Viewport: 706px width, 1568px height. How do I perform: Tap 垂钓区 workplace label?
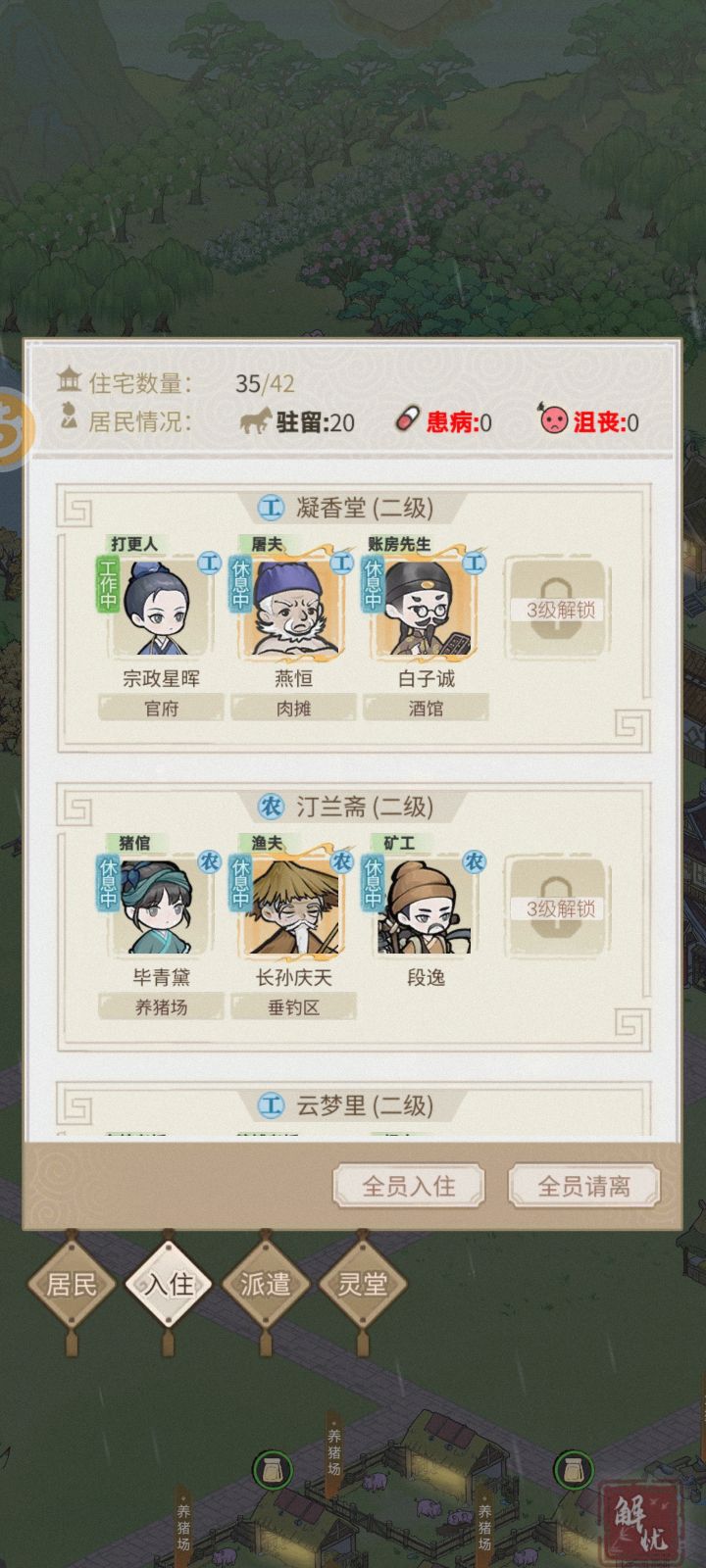(293, 1006)
